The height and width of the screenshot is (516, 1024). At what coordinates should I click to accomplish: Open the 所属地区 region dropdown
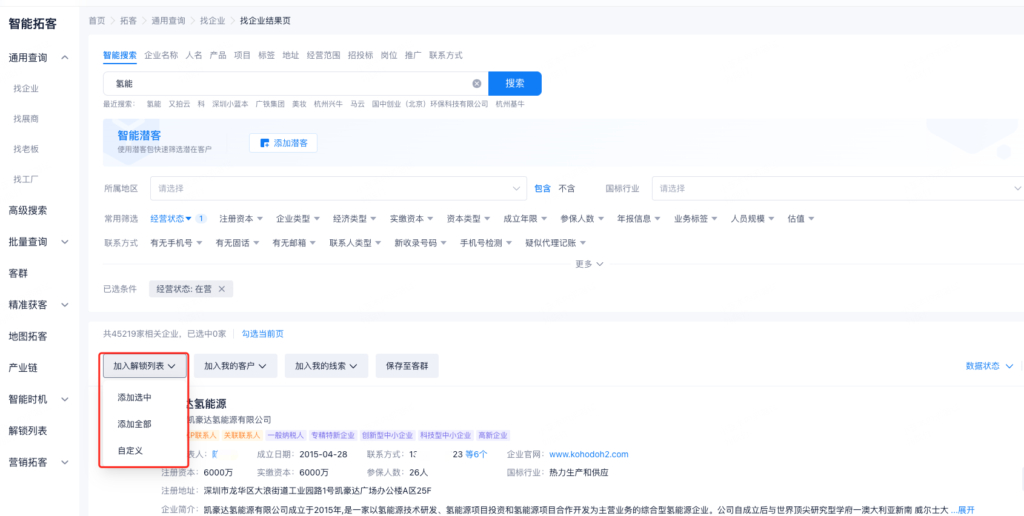point(338,188)
